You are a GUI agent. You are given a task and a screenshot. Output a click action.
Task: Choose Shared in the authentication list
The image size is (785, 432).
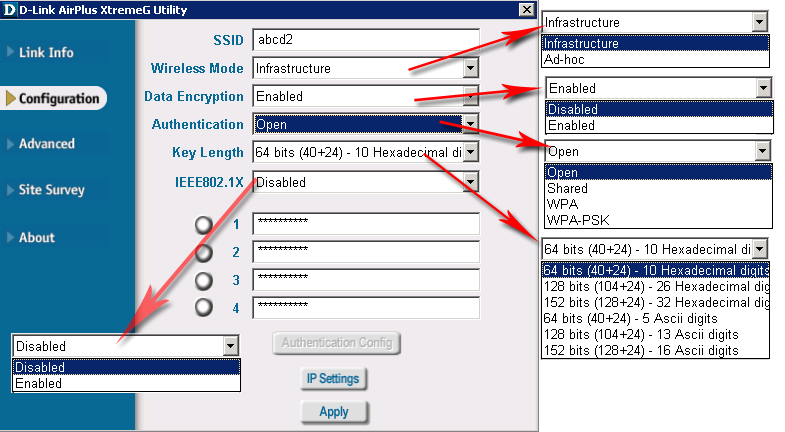(658, 188)
